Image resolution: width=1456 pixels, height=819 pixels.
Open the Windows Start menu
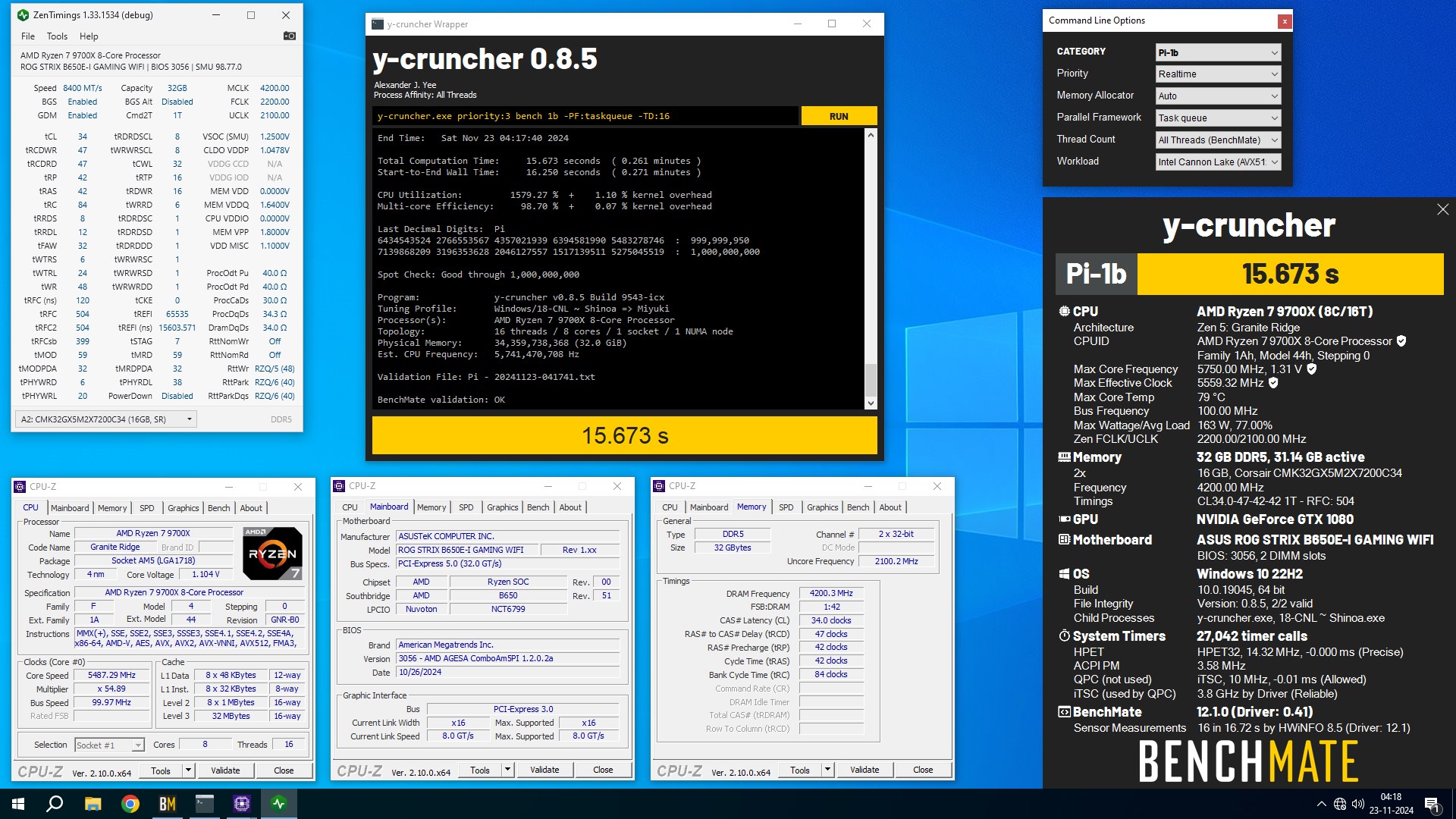18,804
